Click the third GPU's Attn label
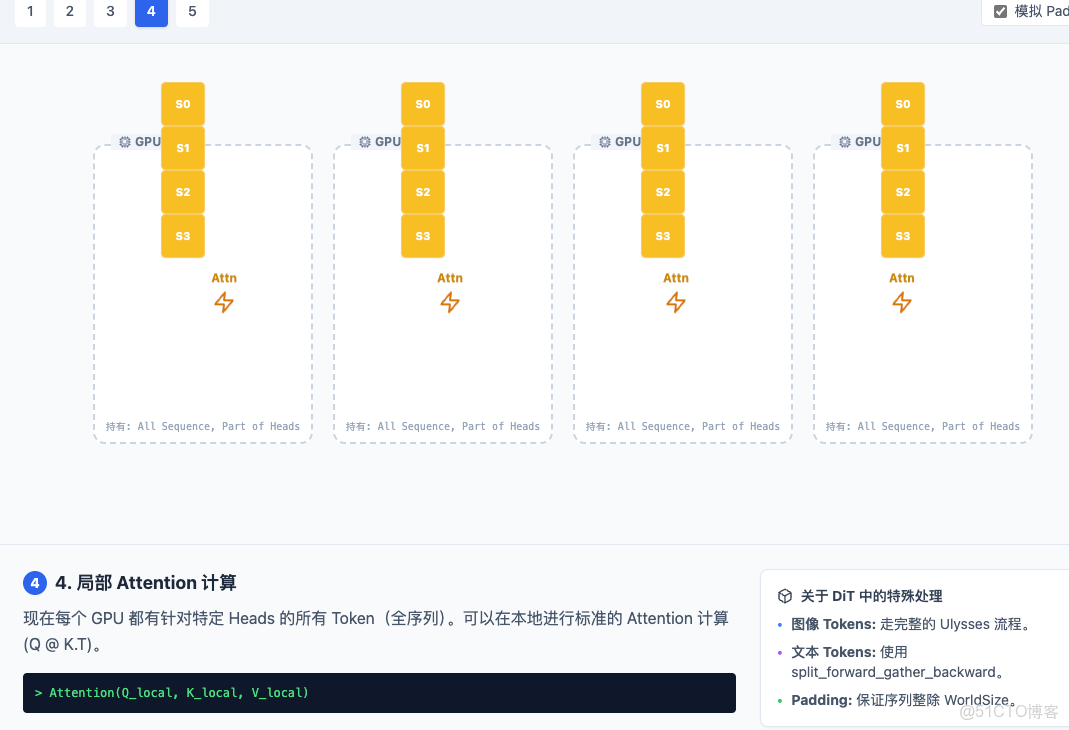 [676, 278]
